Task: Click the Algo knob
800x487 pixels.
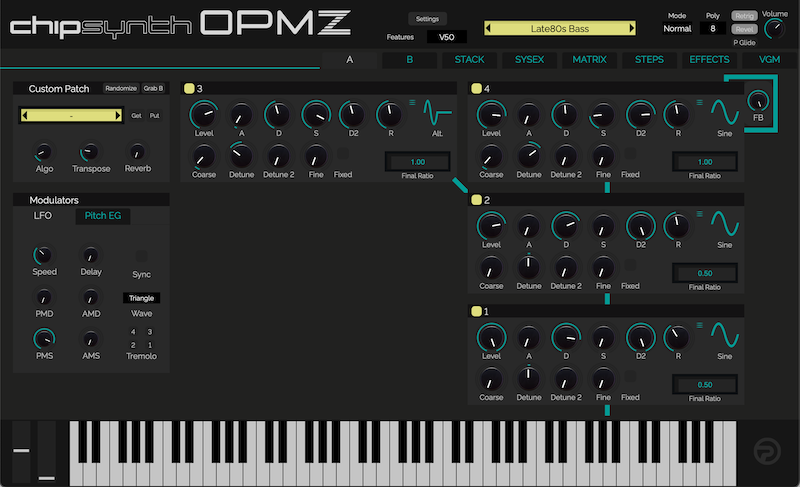Action: coord(44,152)
